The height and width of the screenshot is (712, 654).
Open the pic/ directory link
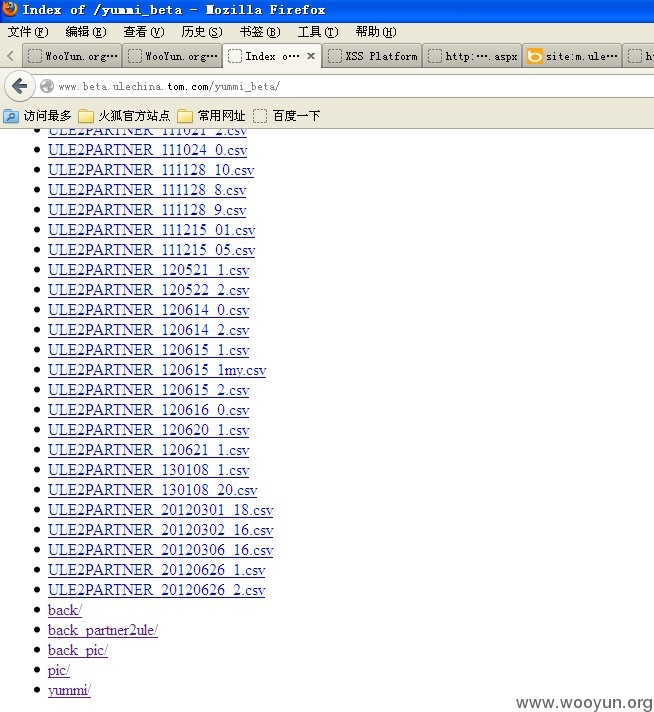coord(59,670)
